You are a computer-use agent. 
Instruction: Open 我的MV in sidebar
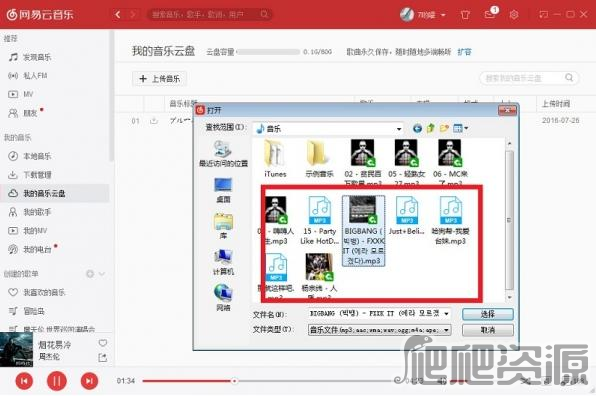point(28,231)
